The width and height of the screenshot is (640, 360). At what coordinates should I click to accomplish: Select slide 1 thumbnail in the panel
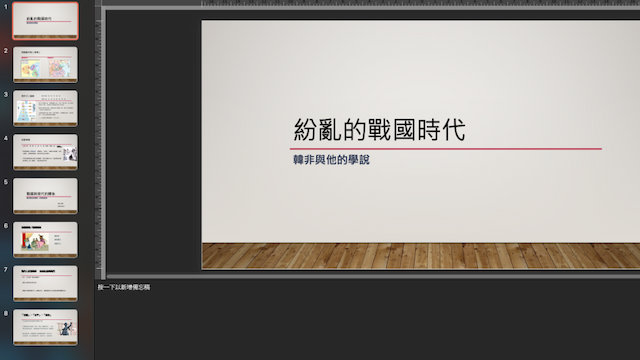click(x=45, y=21)
